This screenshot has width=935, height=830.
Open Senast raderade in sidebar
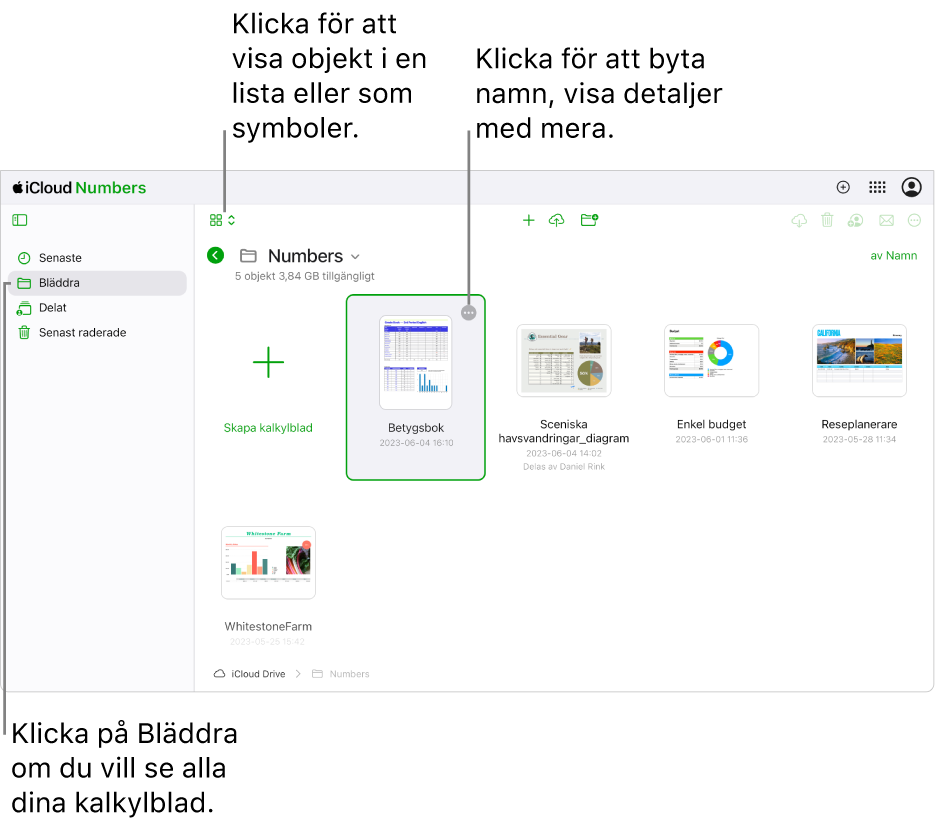tap(97, 333)
